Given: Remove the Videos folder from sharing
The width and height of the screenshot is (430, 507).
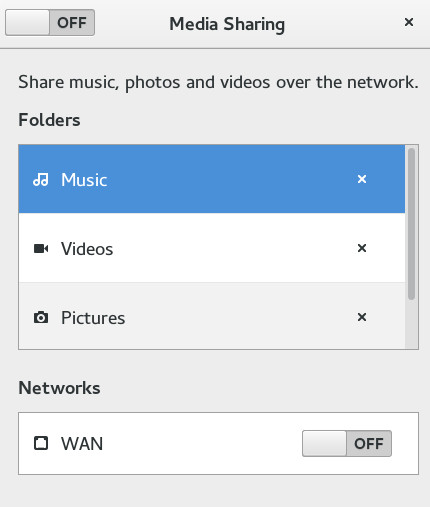Looking at the screenshot, I should pos(362,248).
